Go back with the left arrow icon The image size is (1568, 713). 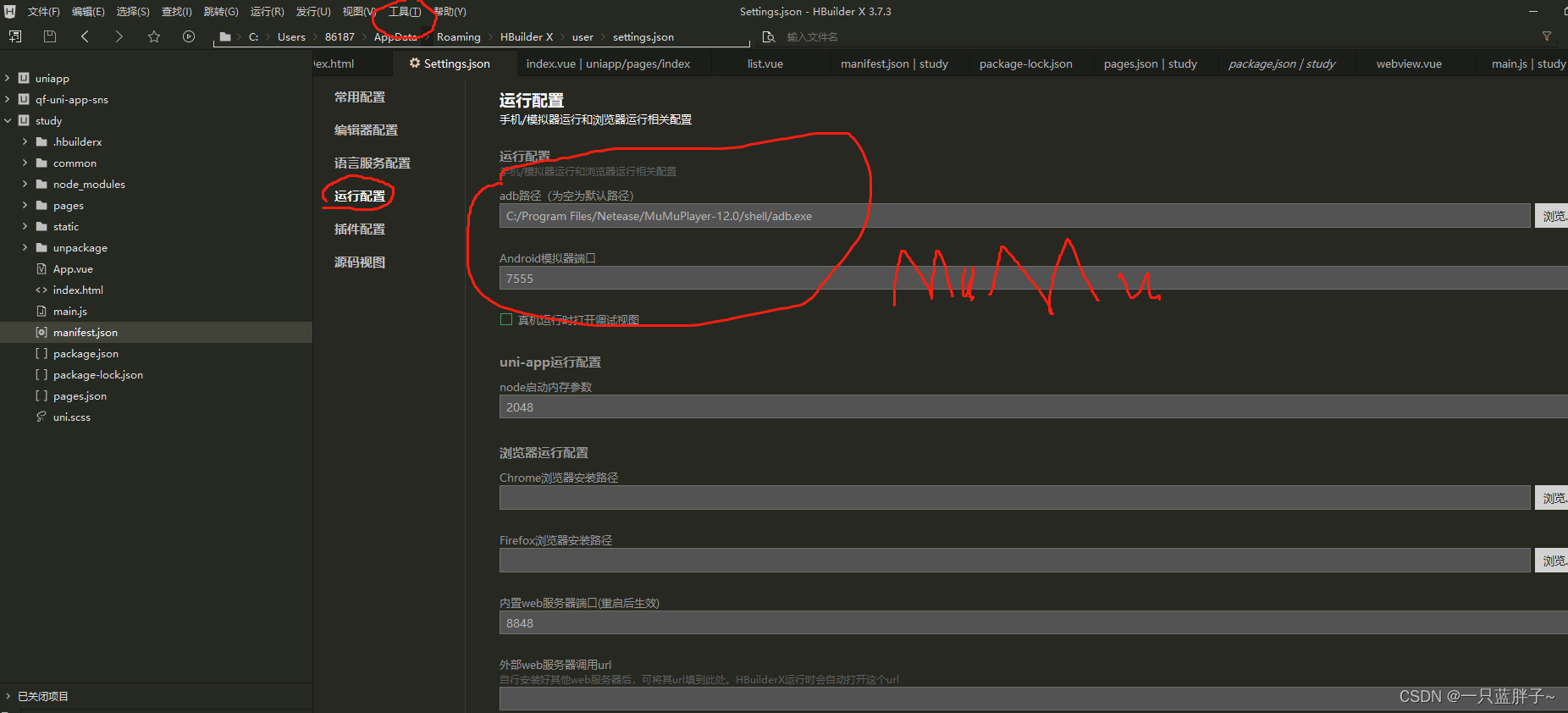(x=85, y=36)
